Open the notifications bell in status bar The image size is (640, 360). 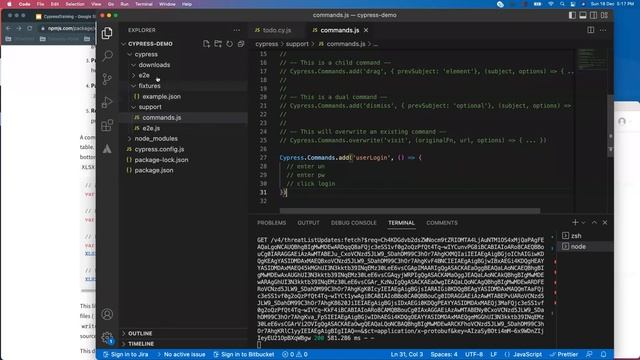[603, 354]
